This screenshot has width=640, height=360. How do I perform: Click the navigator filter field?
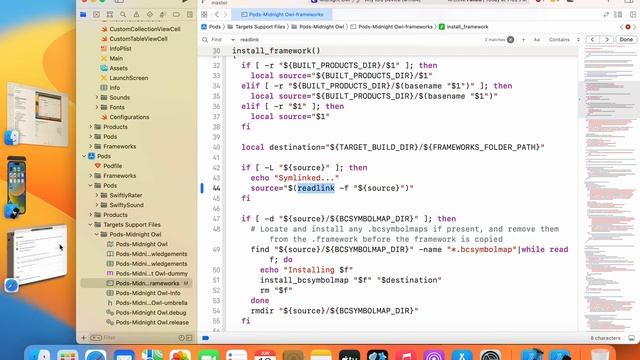coord(135,338)
